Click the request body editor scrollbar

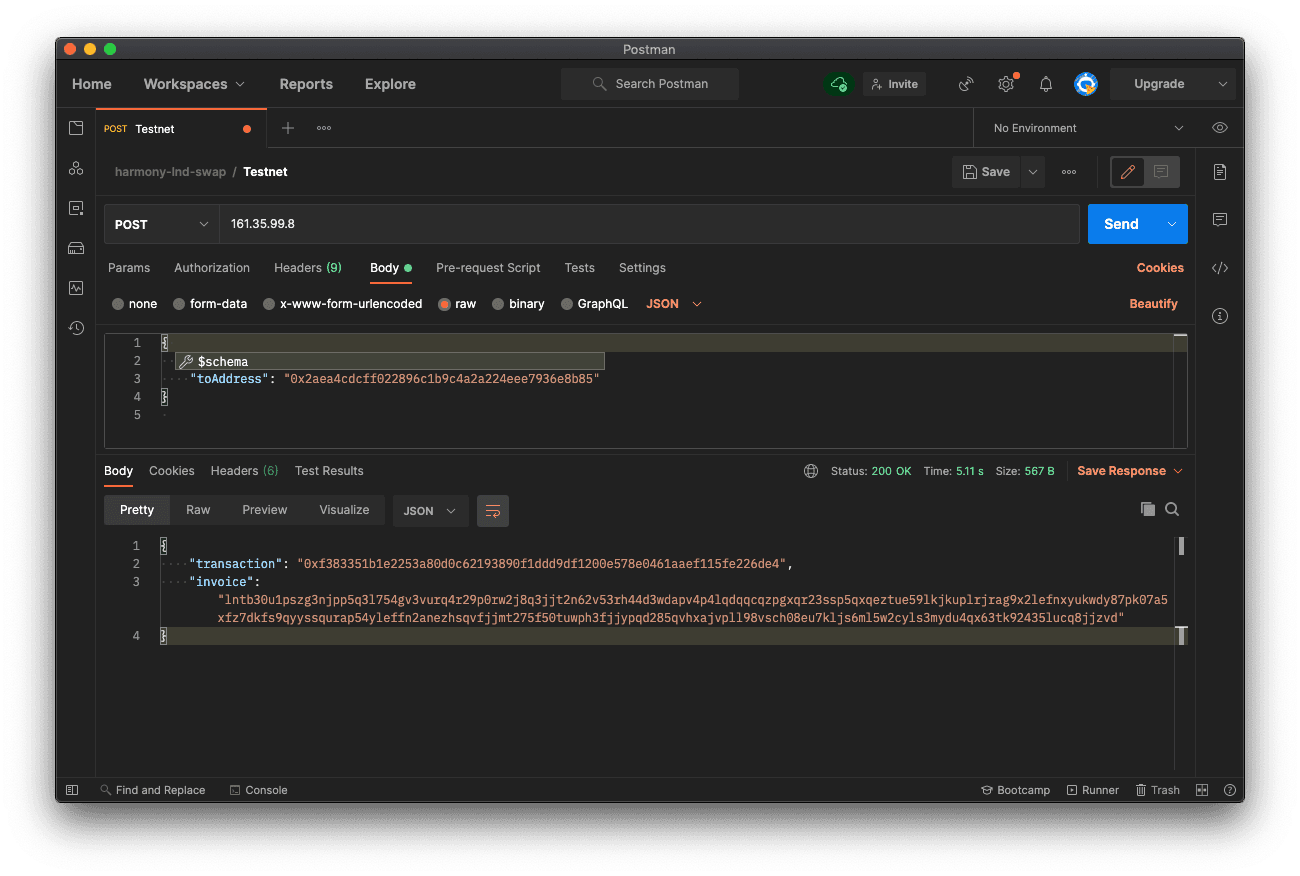point(1181,390)
